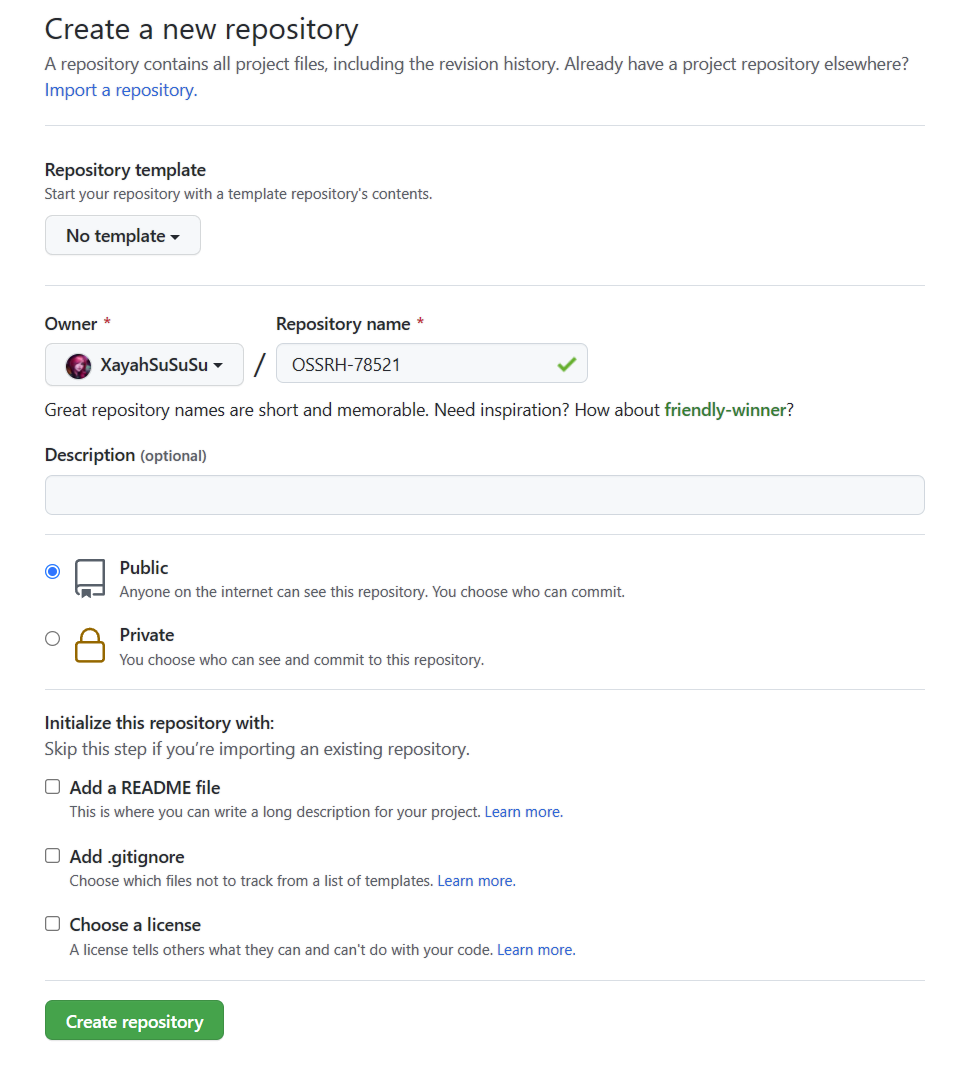Open the Import a repository link
Image resolution: width=966 pixels, height=1089 pixels.
[x=120, y=90]
